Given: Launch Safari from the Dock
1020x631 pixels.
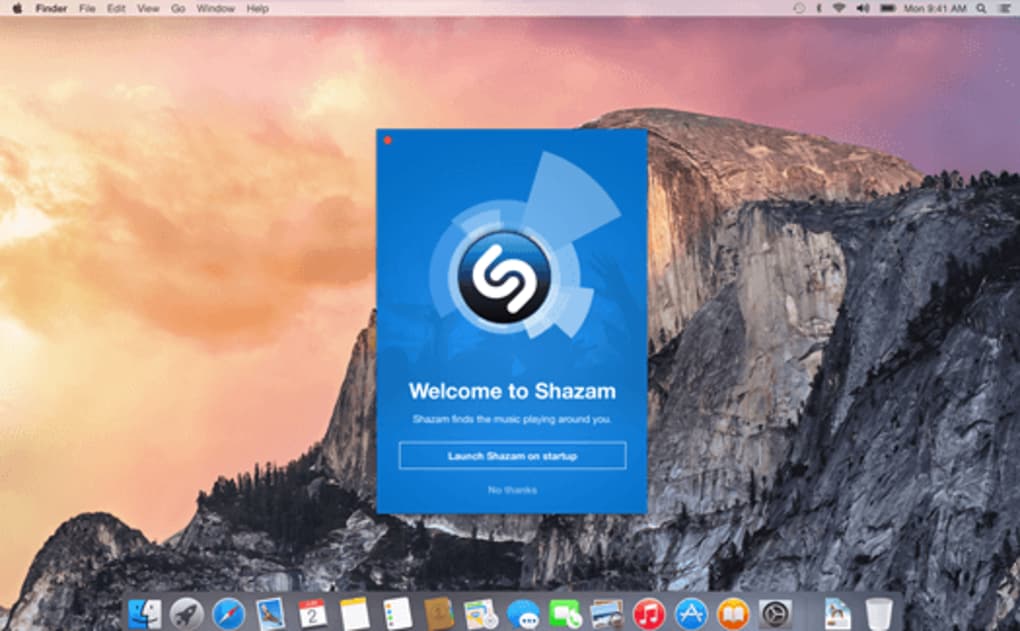Looking at the screenshot, I should point(228,613).
